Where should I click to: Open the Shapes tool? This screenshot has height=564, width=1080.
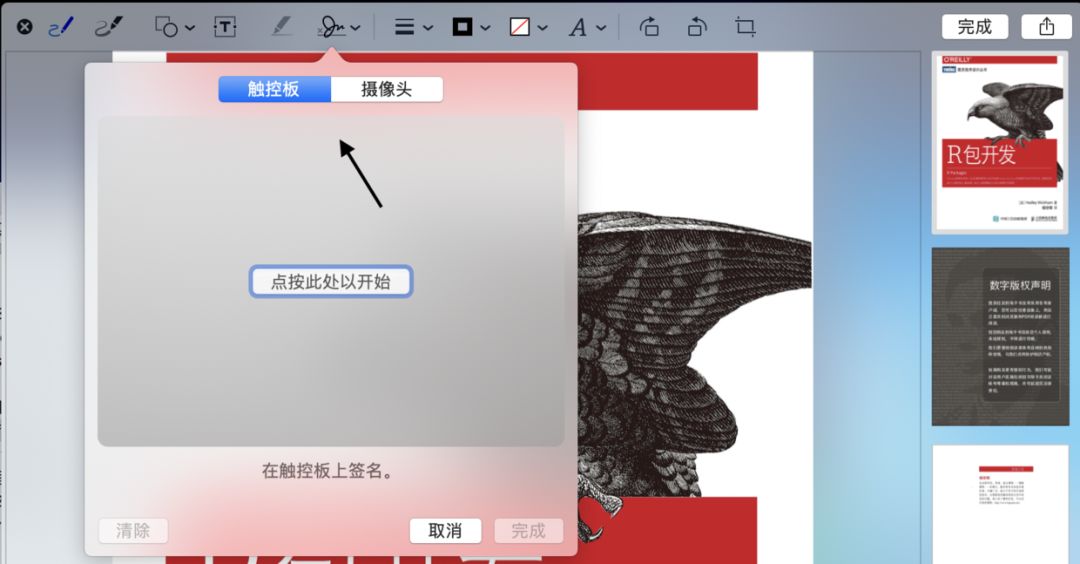pyautogui.click(x=166, y=27)
